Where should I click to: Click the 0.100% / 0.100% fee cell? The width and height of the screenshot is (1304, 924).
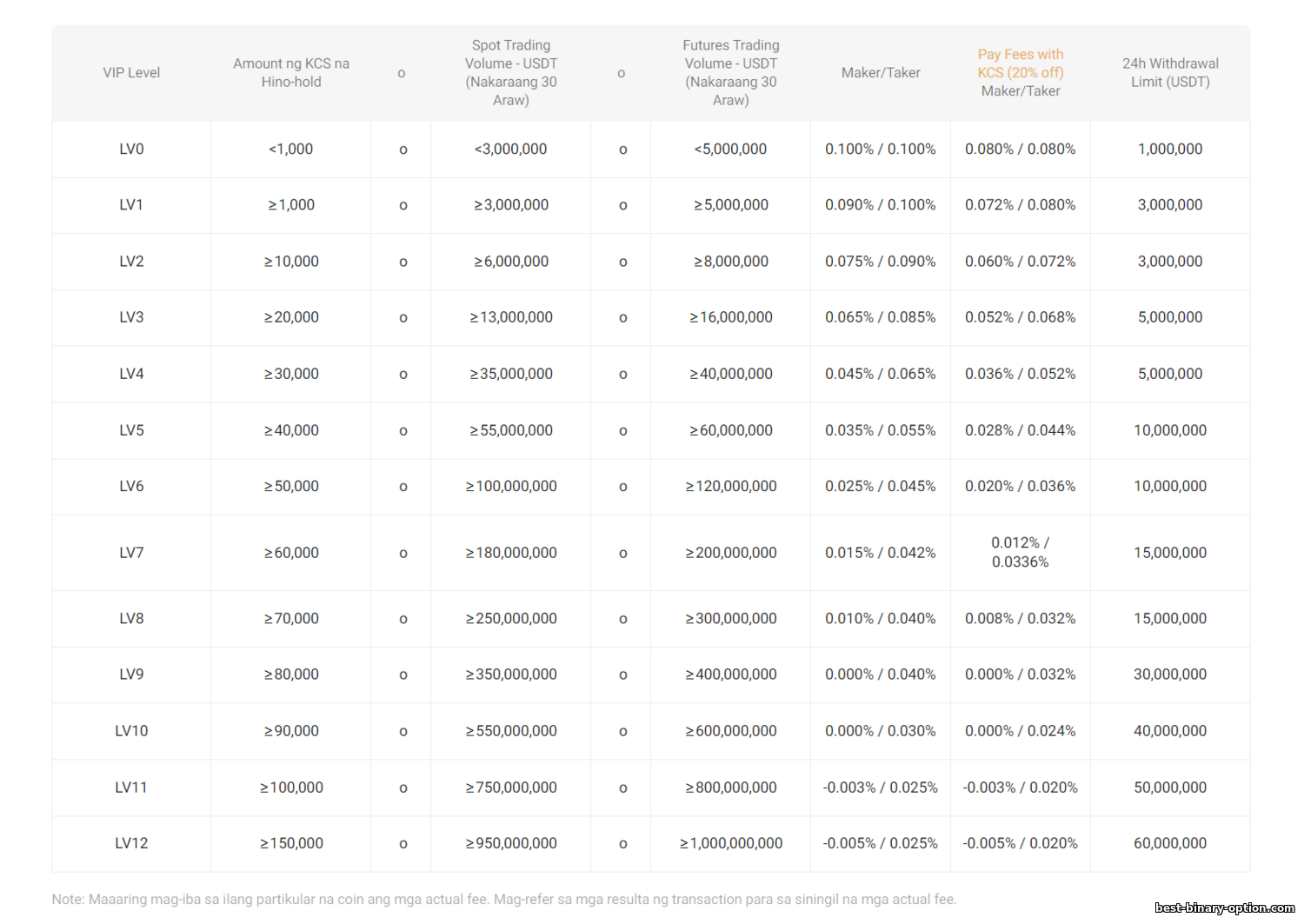pos(881,149)
